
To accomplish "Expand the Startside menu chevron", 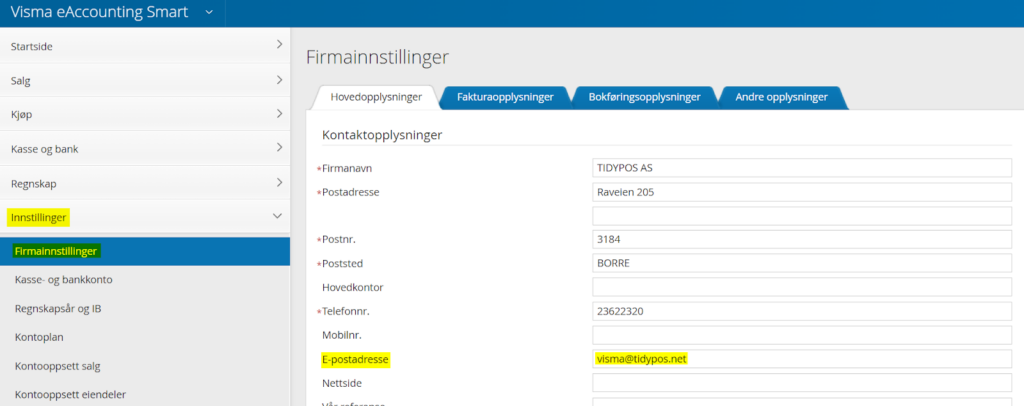I will tap(279, 45).
